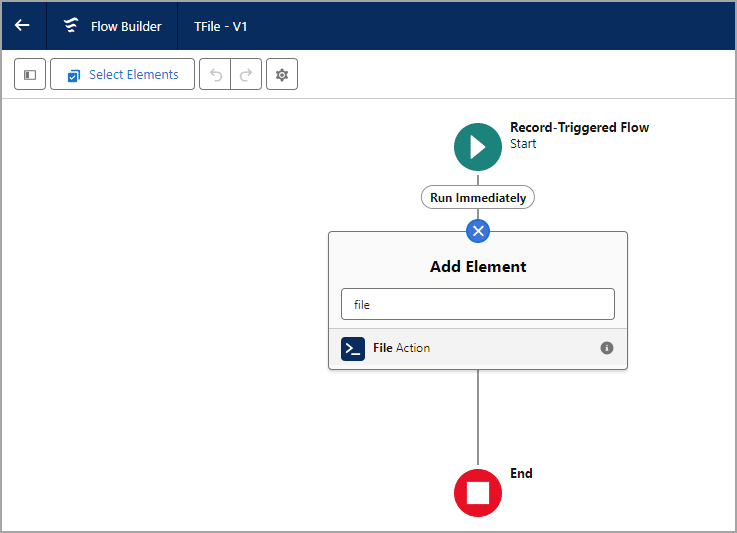Viewport: 737px width, 533px height.
Task: Click the End label text
Action: click(x=521, y=473)
